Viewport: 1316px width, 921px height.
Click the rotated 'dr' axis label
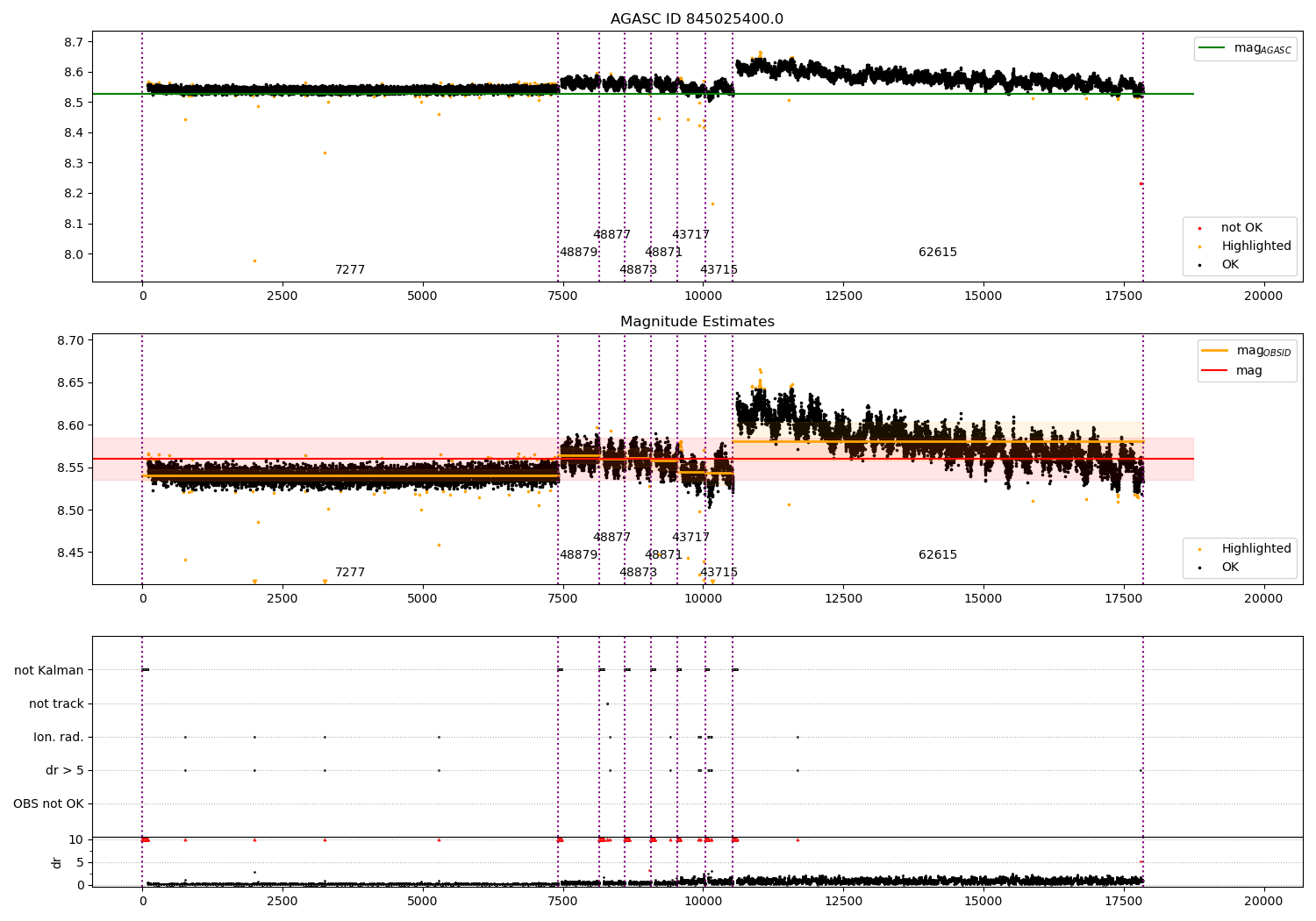[57, 862]
